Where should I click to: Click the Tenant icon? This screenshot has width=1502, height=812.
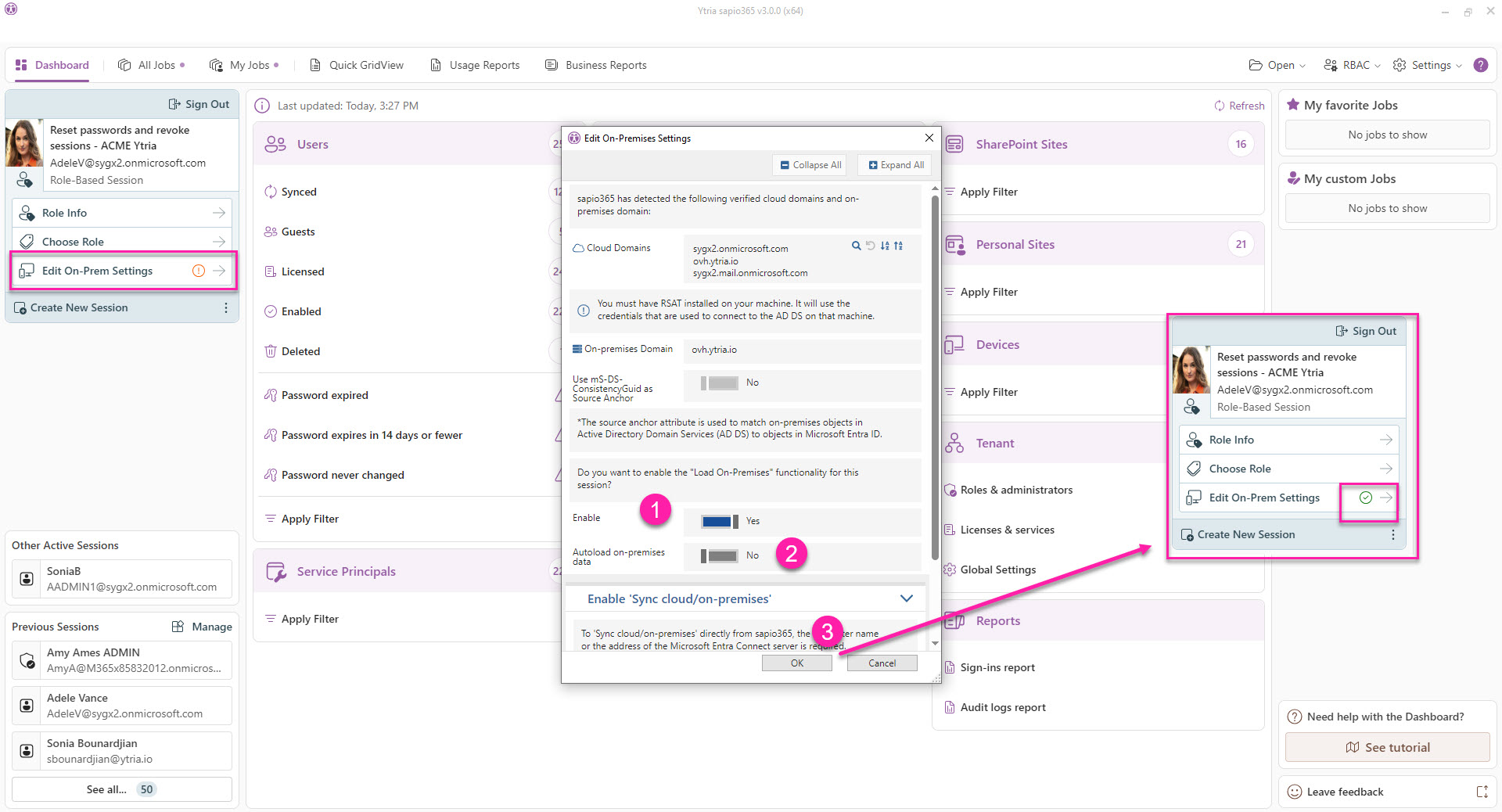[x=954, y=444]
